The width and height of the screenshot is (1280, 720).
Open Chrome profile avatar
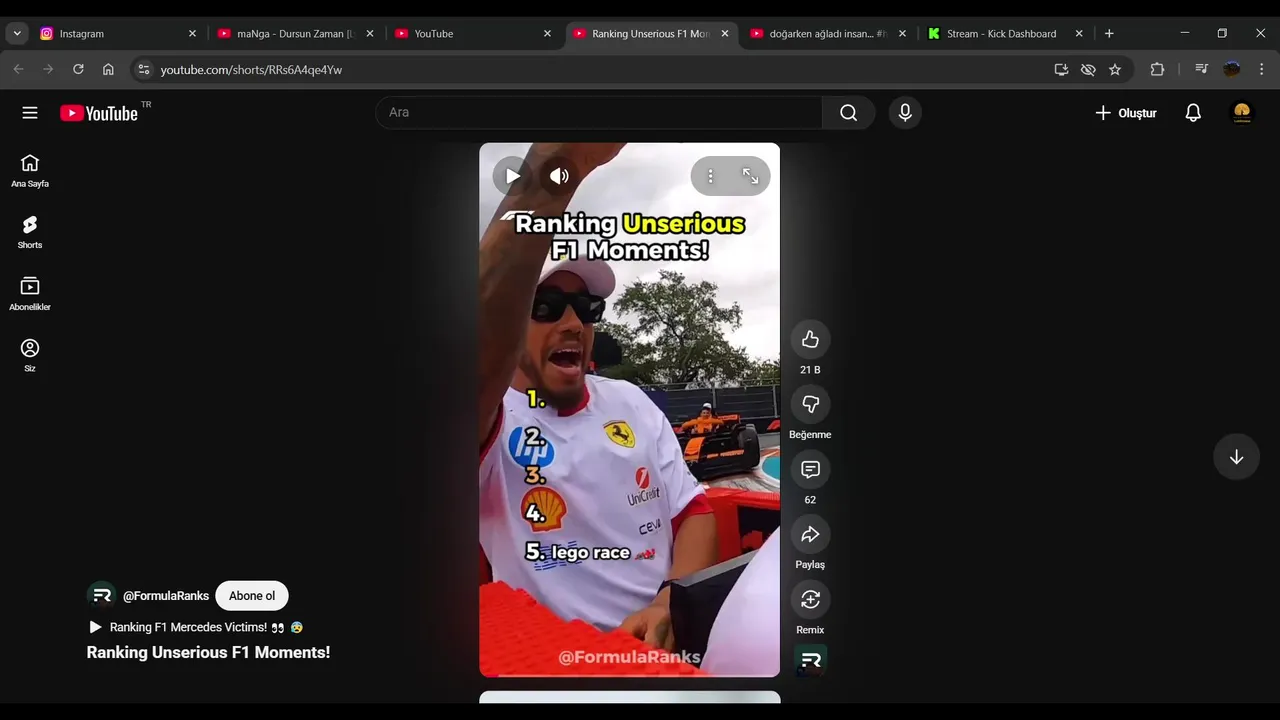pyautogui.click(x=1232, y=69)
